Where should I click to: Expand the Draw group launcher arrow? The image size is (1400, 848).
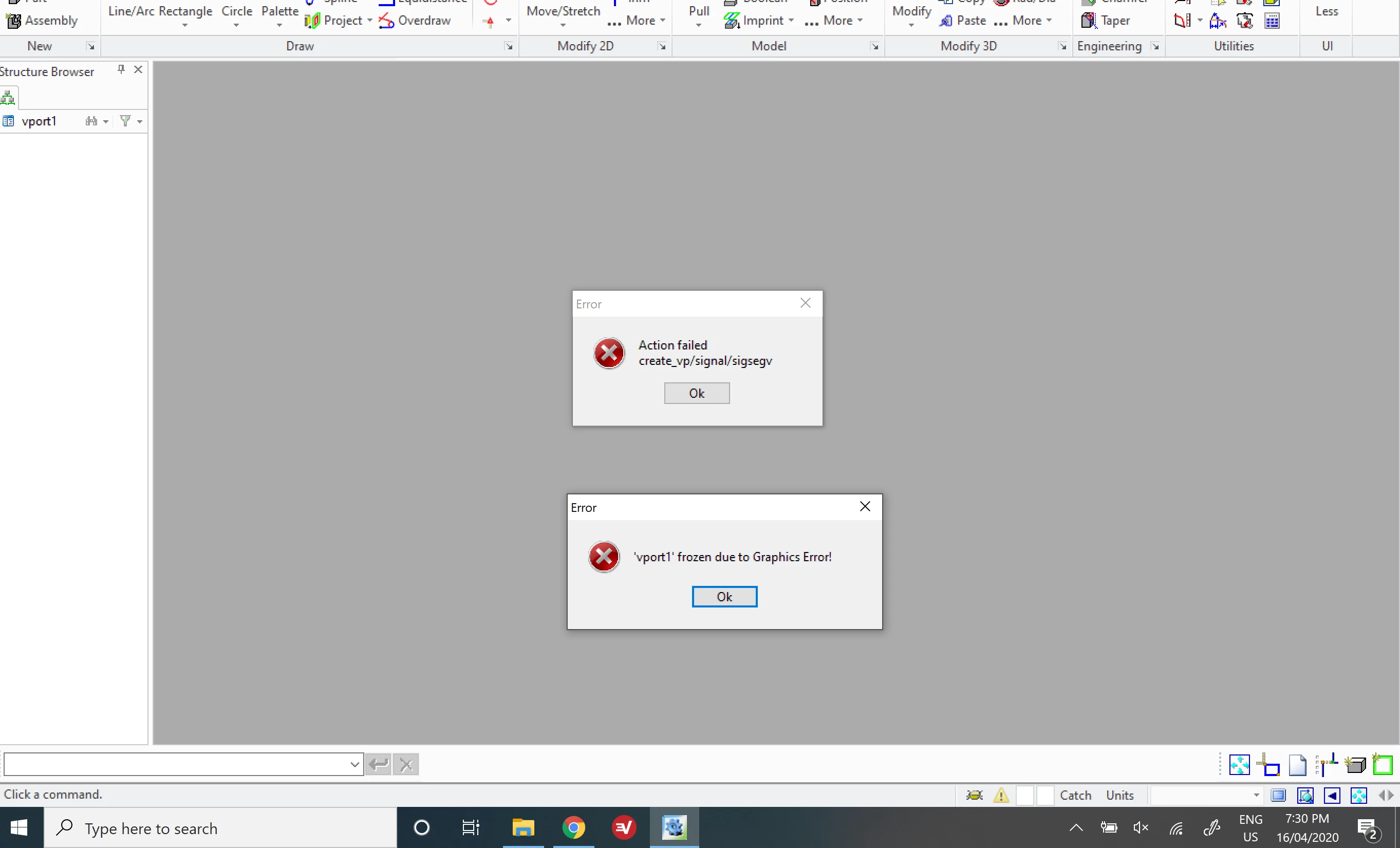[x=509, y=47]
